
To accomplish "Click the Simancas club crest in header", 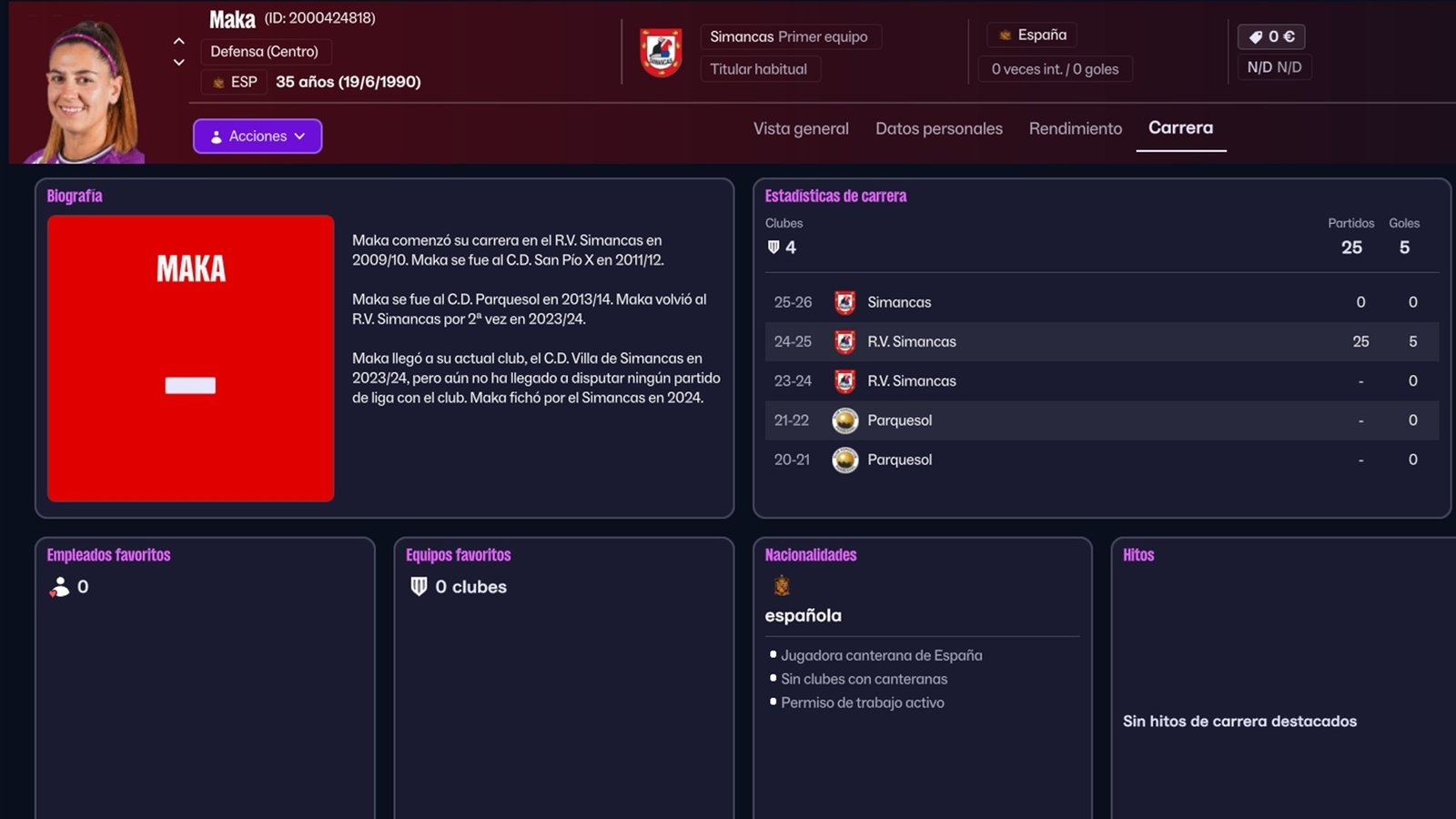I will [x=661, y=53].
